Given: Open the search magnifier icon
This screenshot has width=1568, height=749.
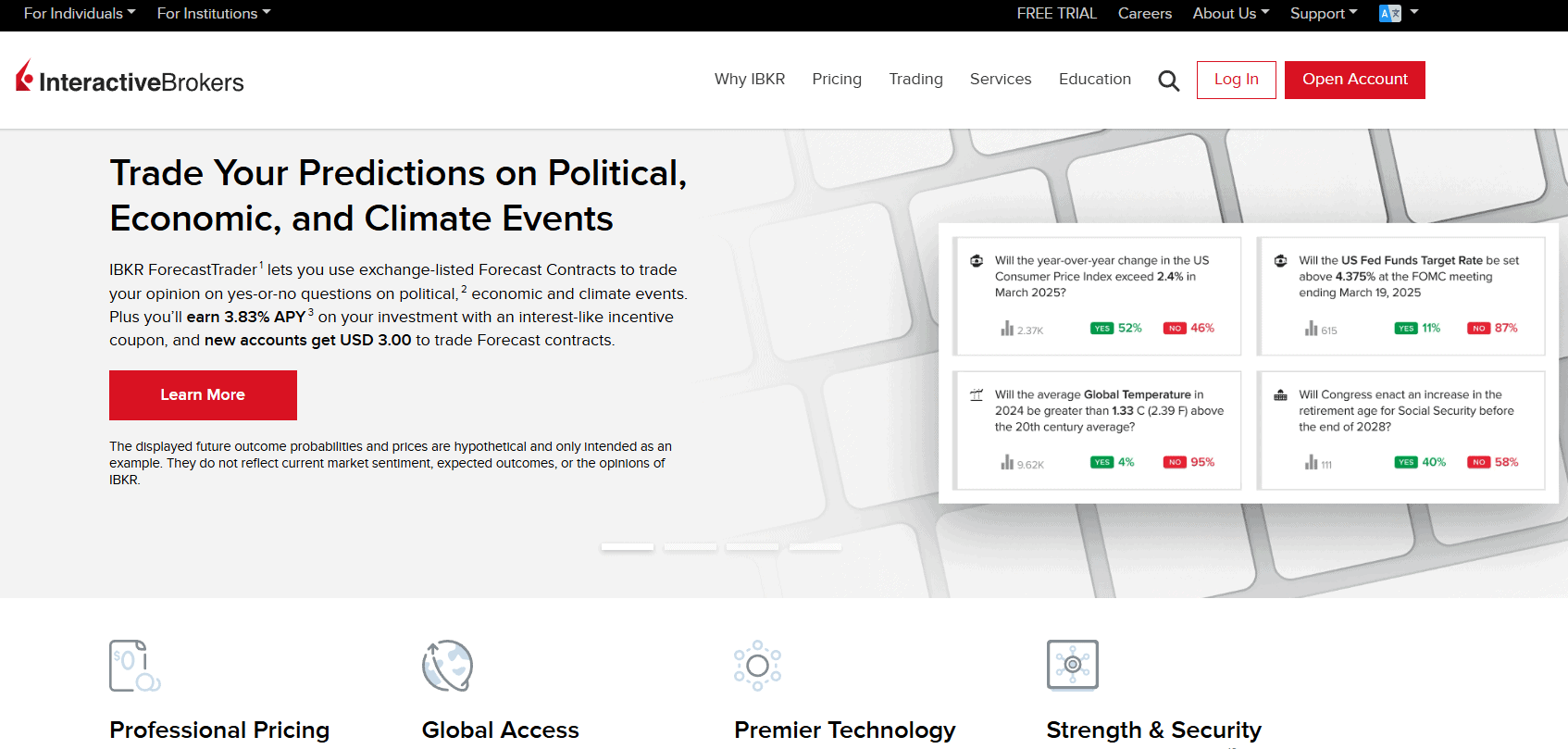Looking at the screenshot, I should (1169, 81).
